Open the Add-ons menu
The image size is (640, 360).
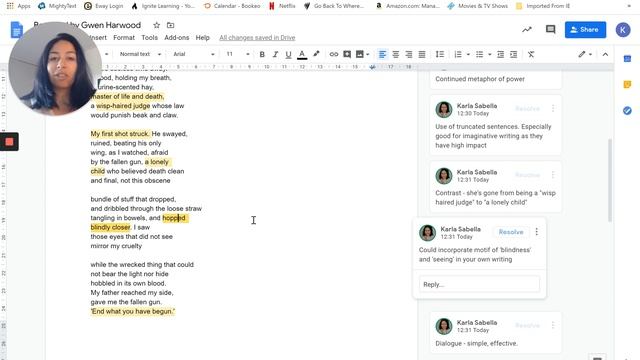click(x=177, y=38)
